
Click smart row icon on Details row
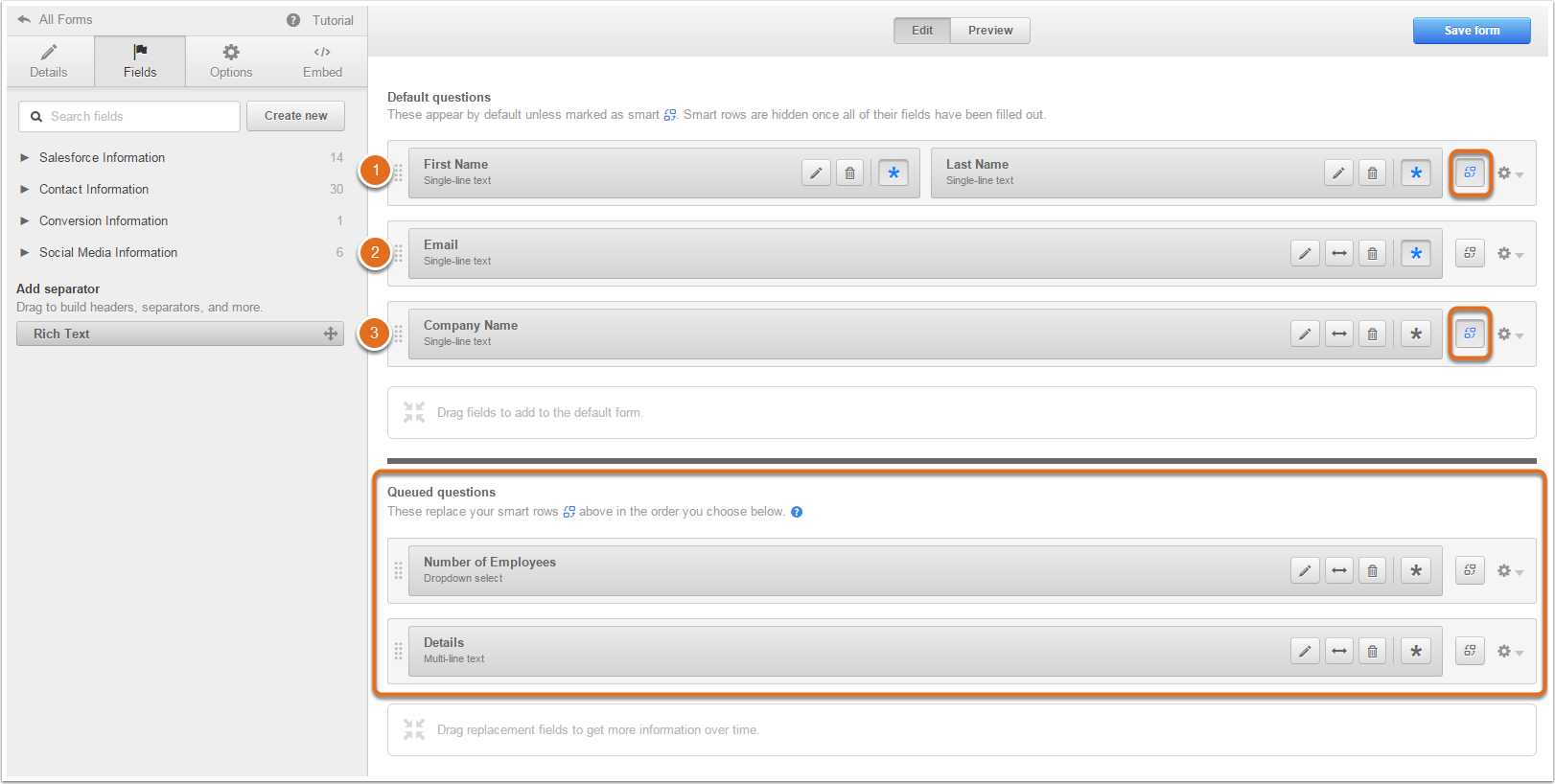click(1470, 651)
